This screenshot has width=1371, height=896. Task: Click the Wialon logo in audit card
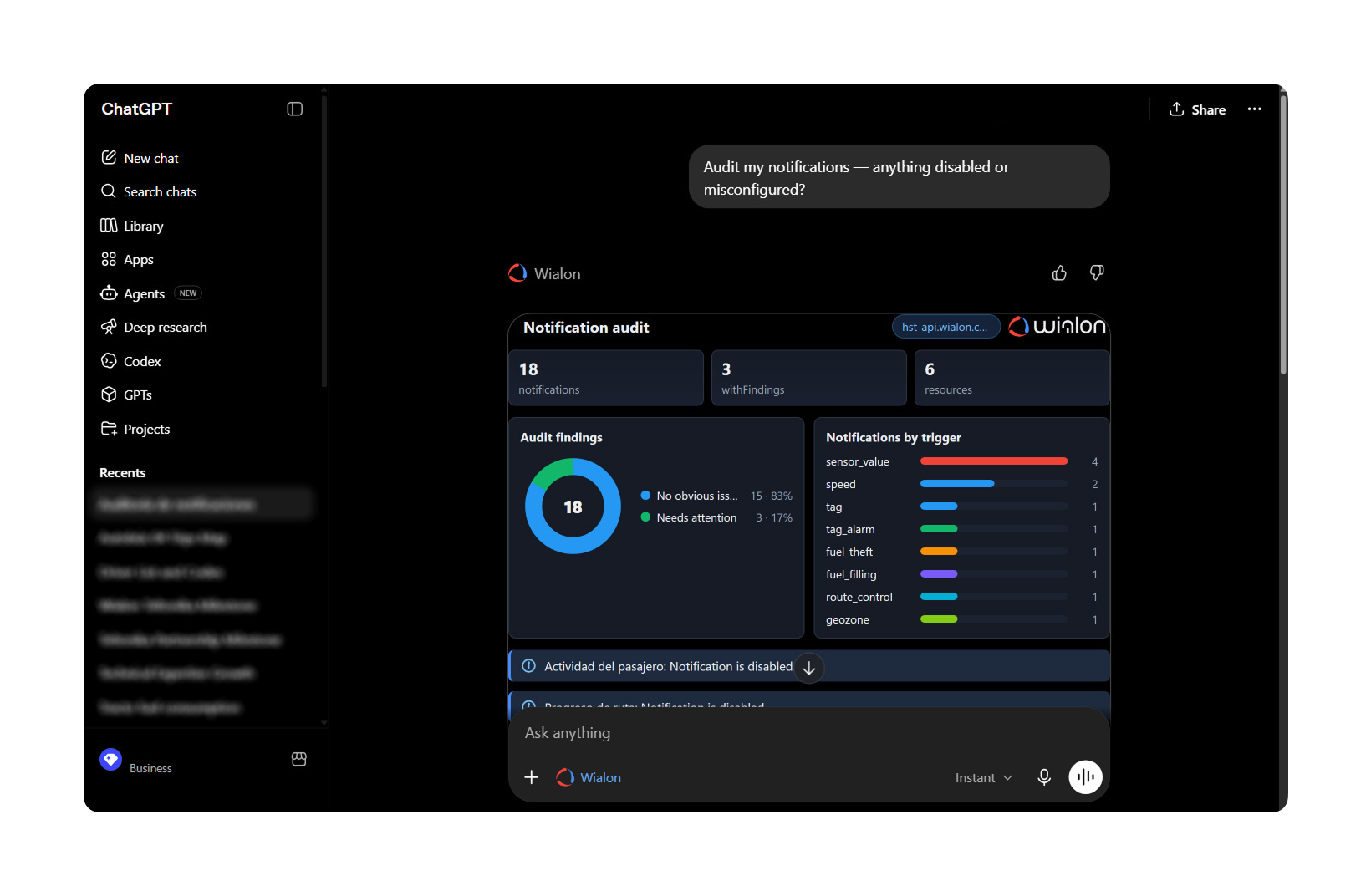tap(1057, 326)
